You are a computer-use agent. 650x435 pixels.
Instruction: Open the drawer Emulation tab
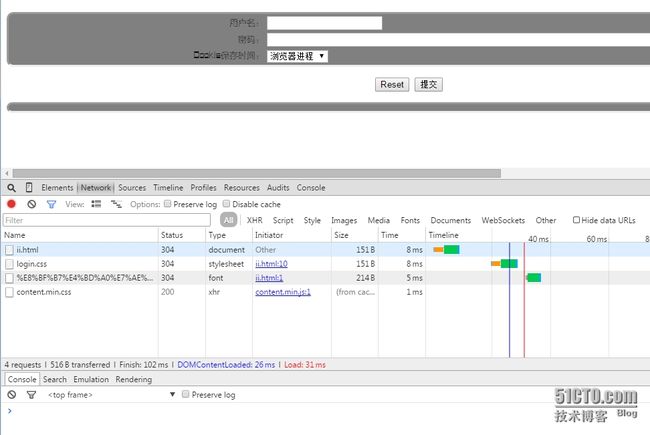(x=91, y=379)
